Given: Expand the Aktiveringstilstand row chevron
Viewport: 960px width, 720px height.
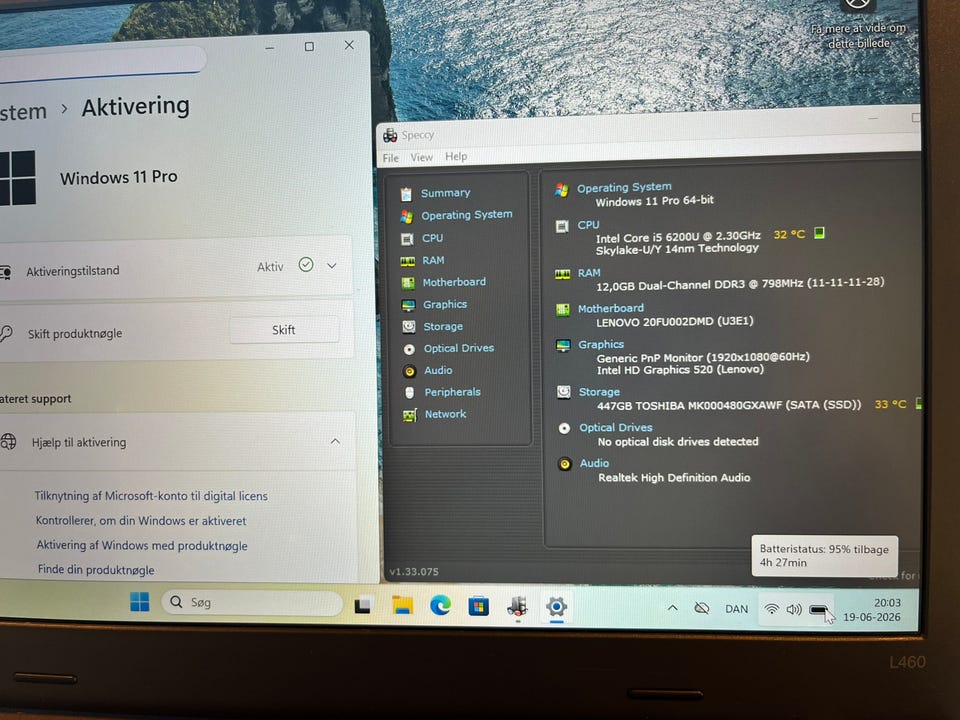Looking at the screenshot, I should pos(332,266).
